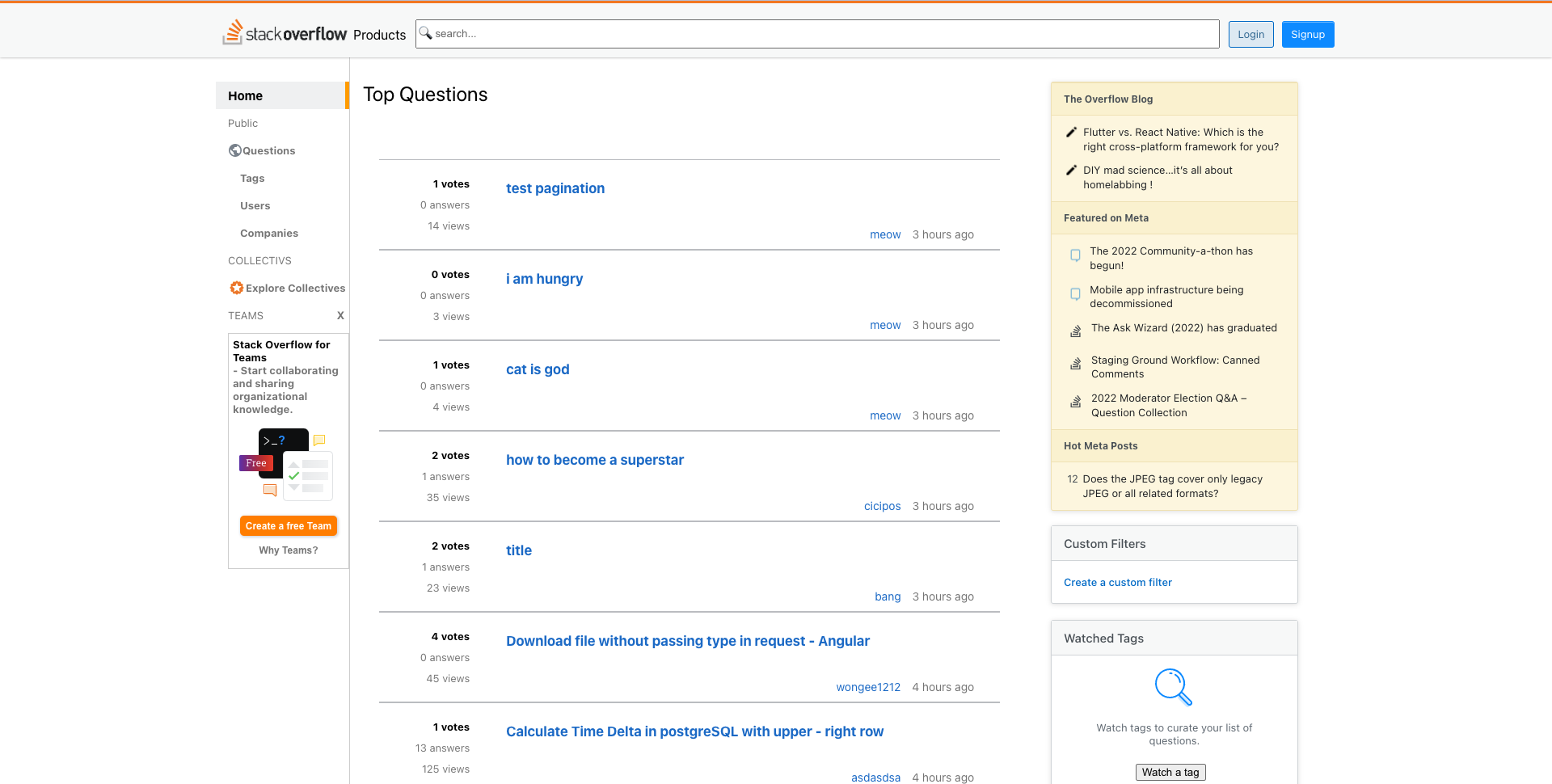Click Create a free Team button
Viewport: 1552px width, 784px height.
(x=289, y=525)
